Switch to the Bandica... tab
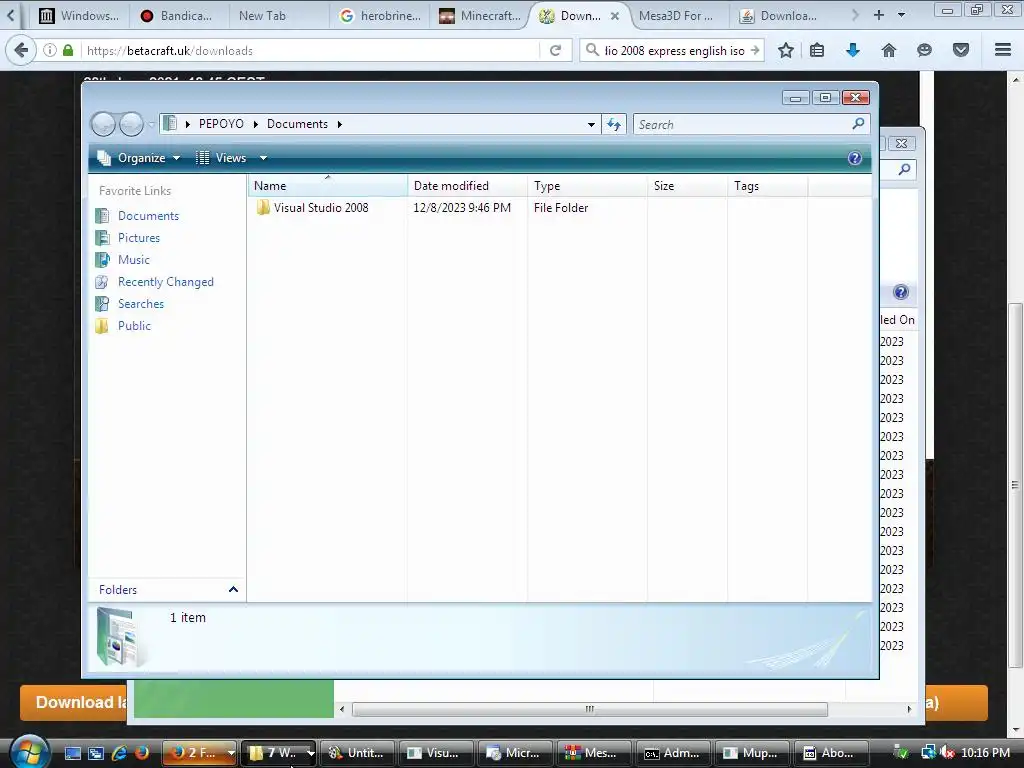The height and width of the screenshot is (768, 1024). coord(176,16)
